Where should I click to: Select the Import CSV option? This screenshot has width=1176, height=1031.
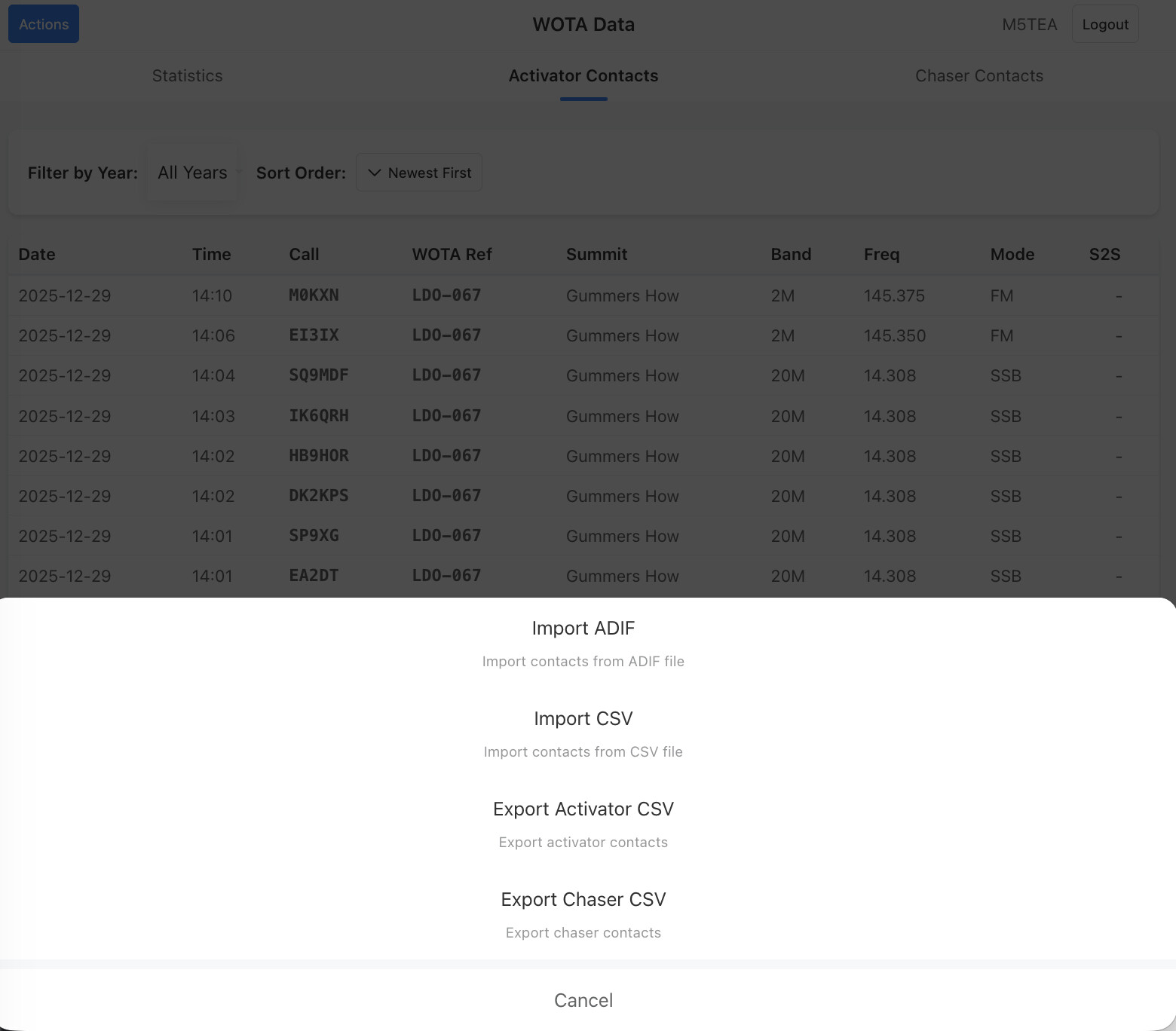pos(583,733)
